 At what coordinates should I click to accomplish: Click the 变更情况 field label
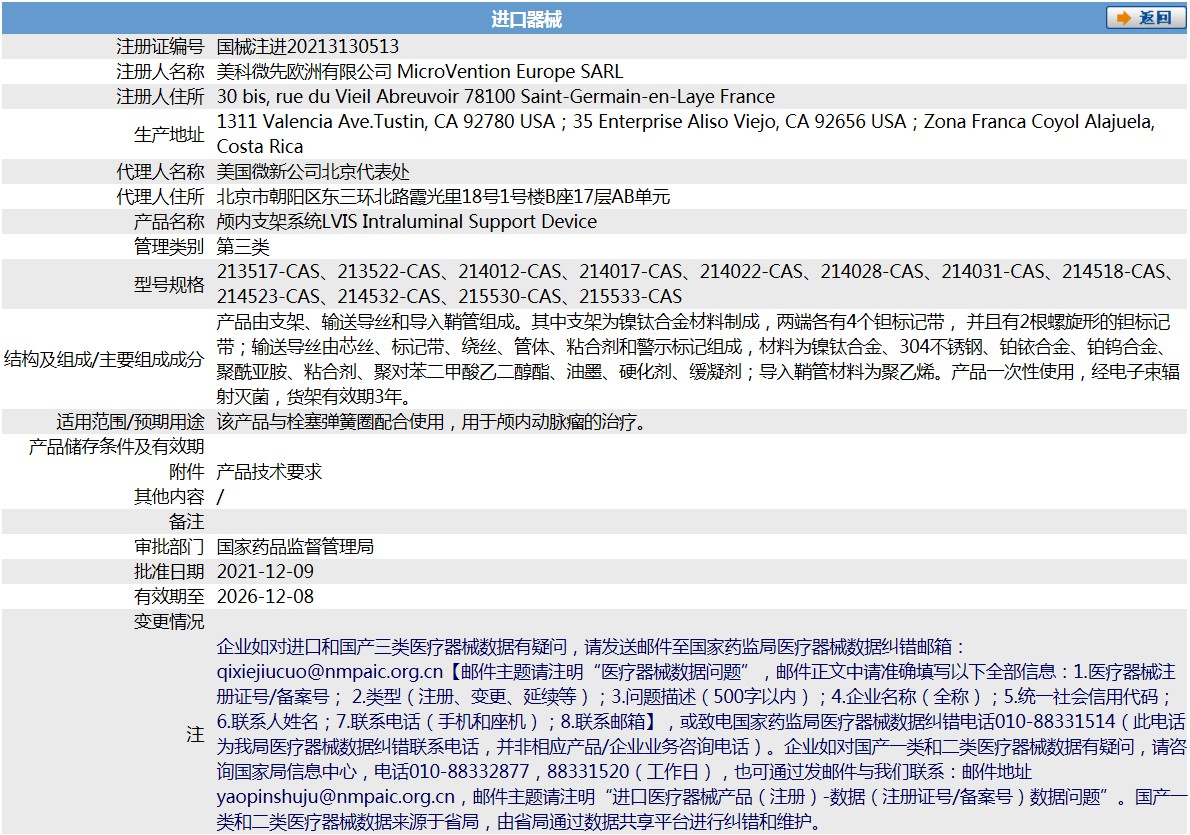(x=169, y=622)
